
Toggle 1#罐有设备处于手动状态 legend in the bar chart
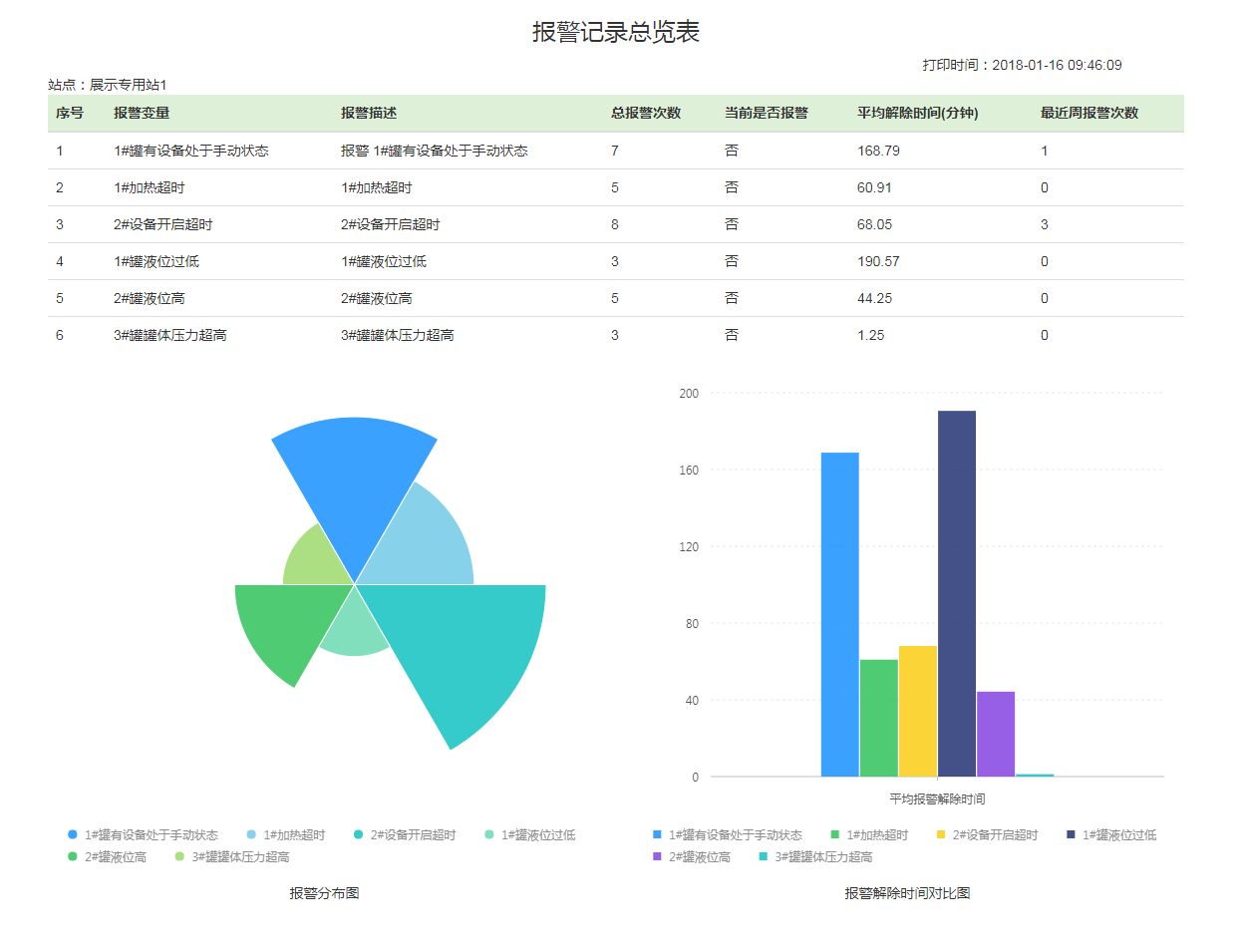[735, 835]
